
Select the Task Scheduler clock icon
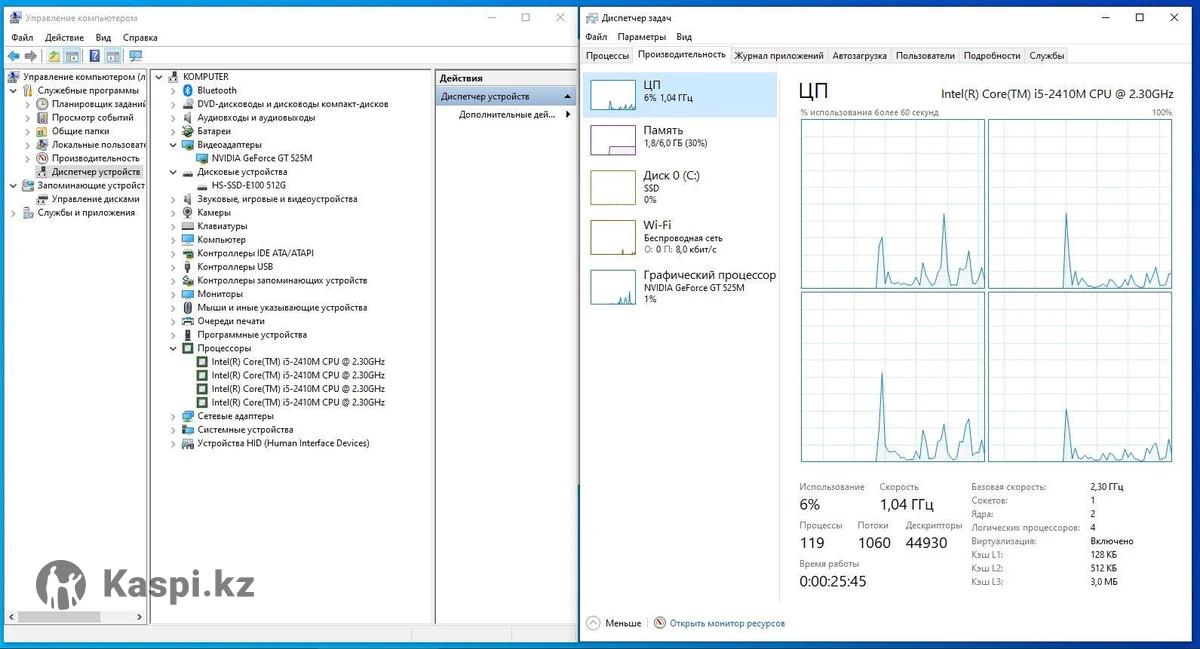[42, 104]
